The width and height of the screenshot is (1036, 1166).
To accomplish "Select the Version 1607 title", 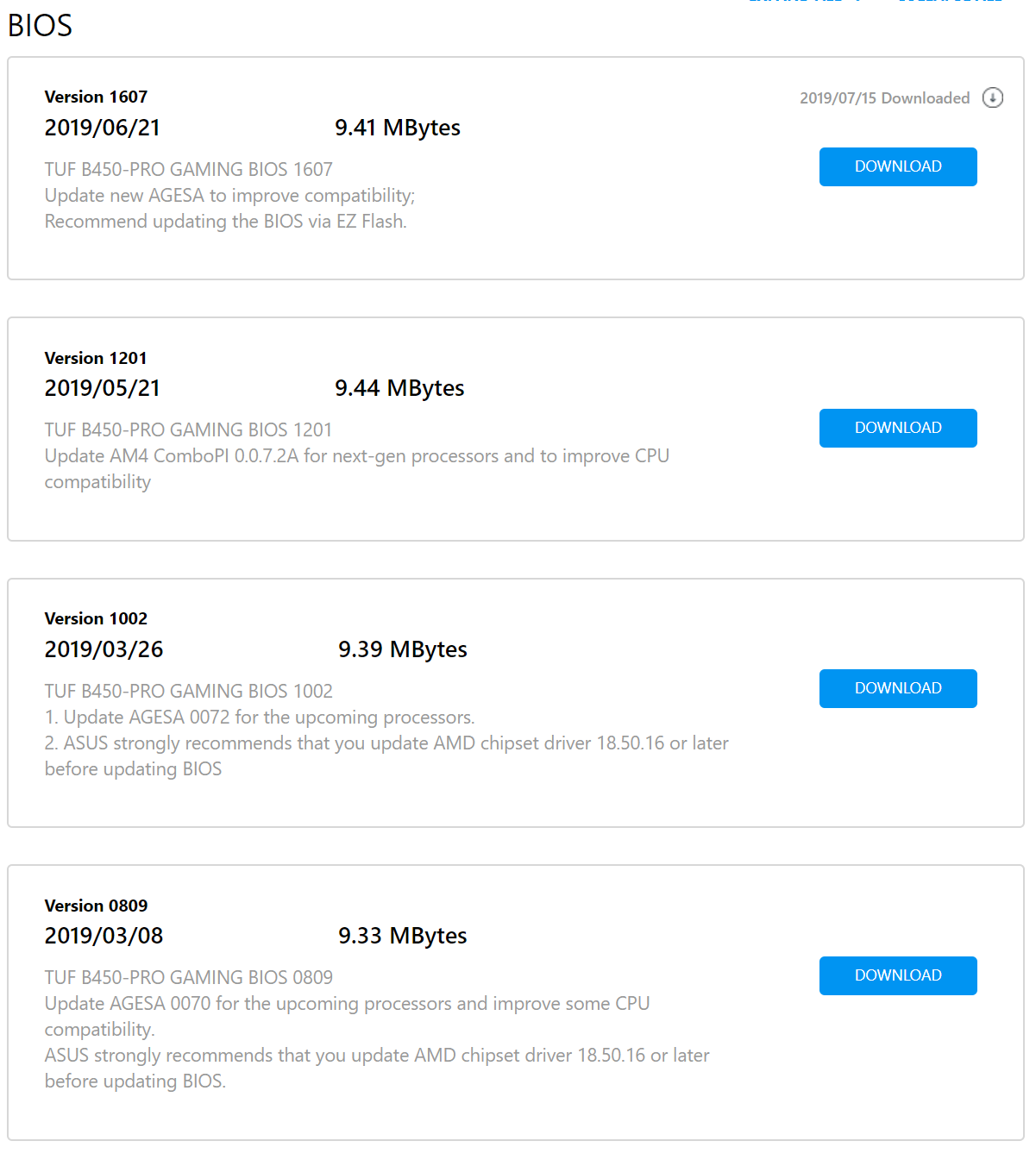I will [x=96, y=97].
